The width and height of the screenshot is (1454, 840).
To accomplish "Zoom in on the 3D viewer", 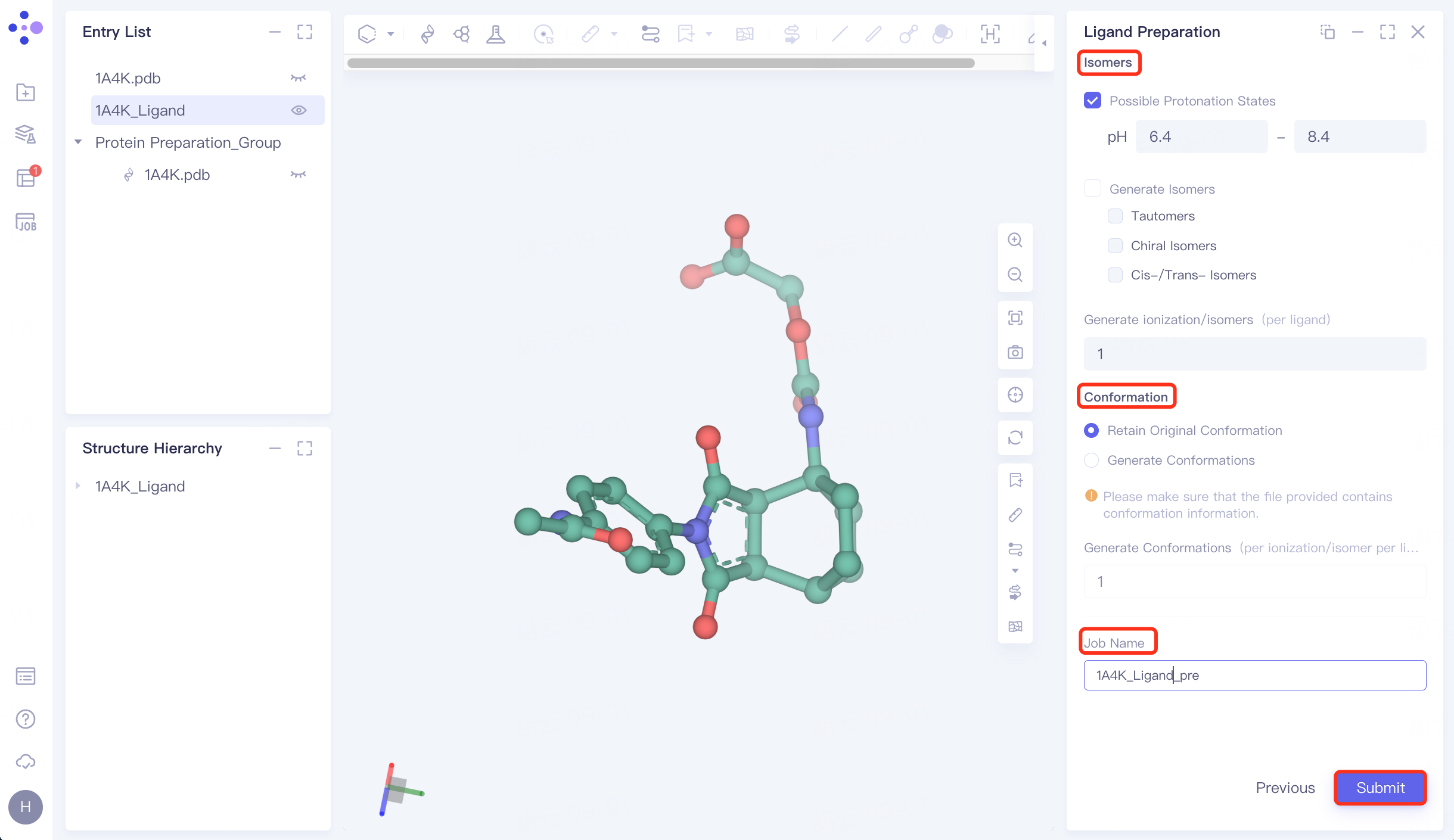I will point(1015,239).
